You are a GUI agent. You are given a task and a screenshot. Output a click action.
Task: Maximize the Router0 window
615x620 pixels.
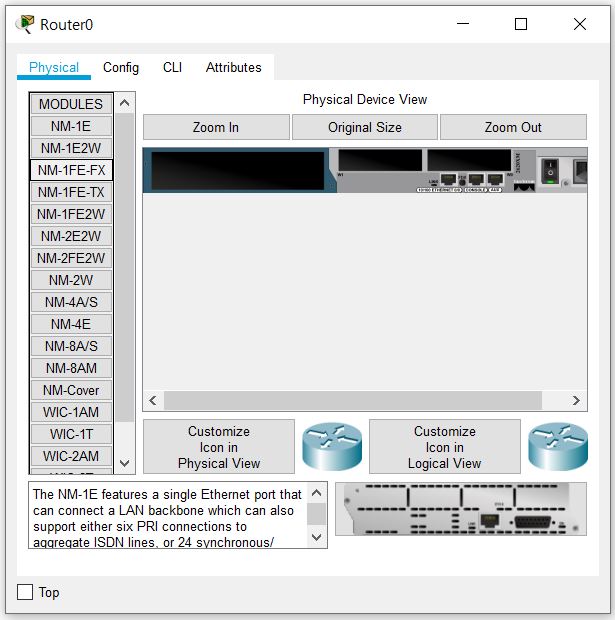pyautogui.click(x=521, y=24)
